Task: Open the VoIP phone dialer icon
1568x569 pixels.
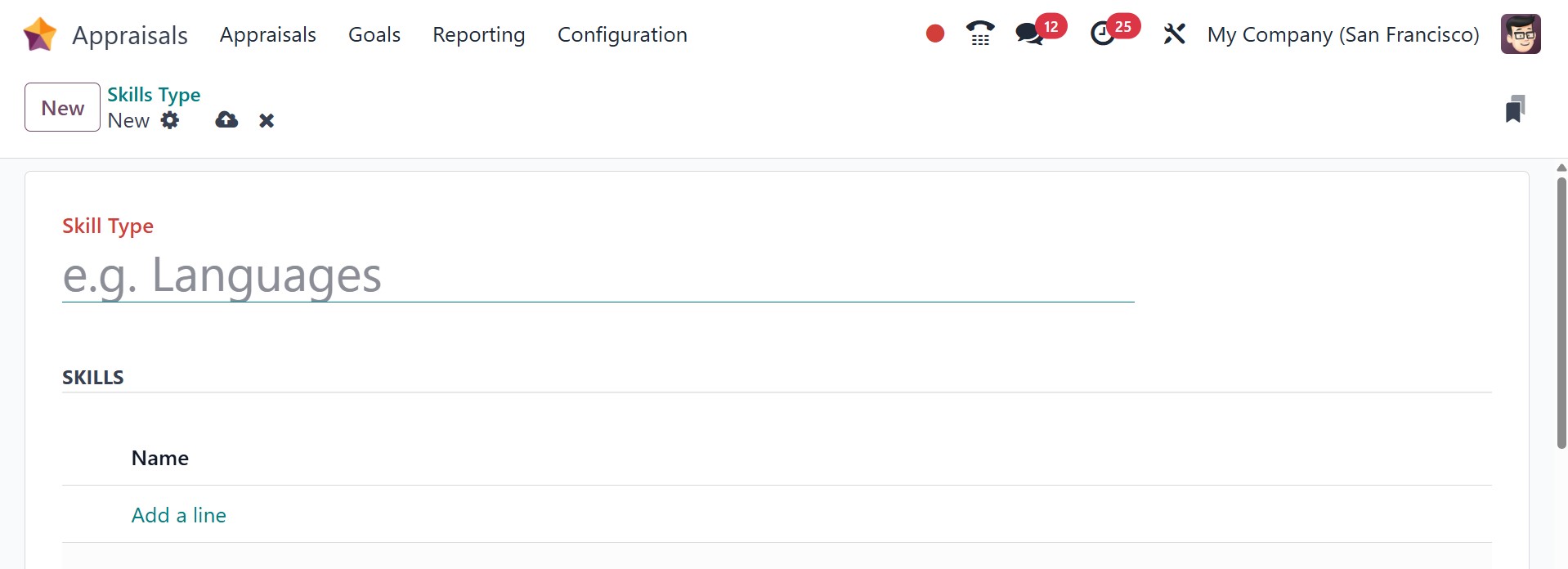Action: [x=980, y=34]
